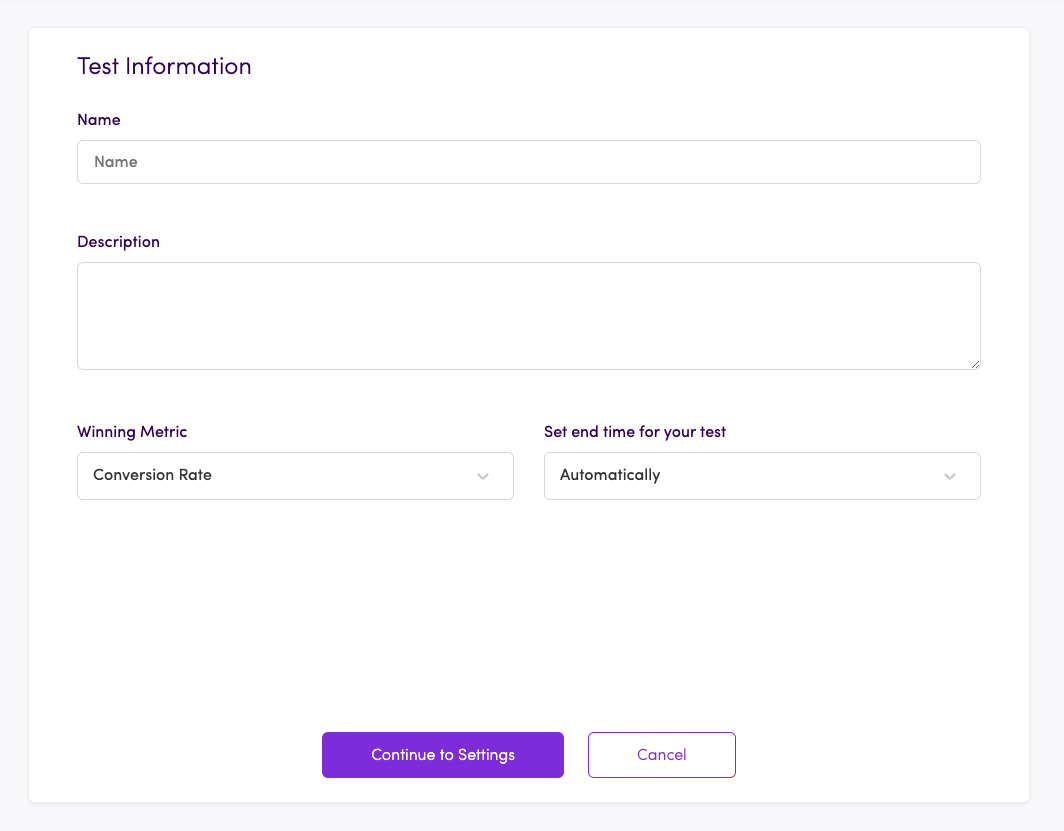1064x831 pixels.
Task: Click the Description box resize handle
Action: coord(975,364)
